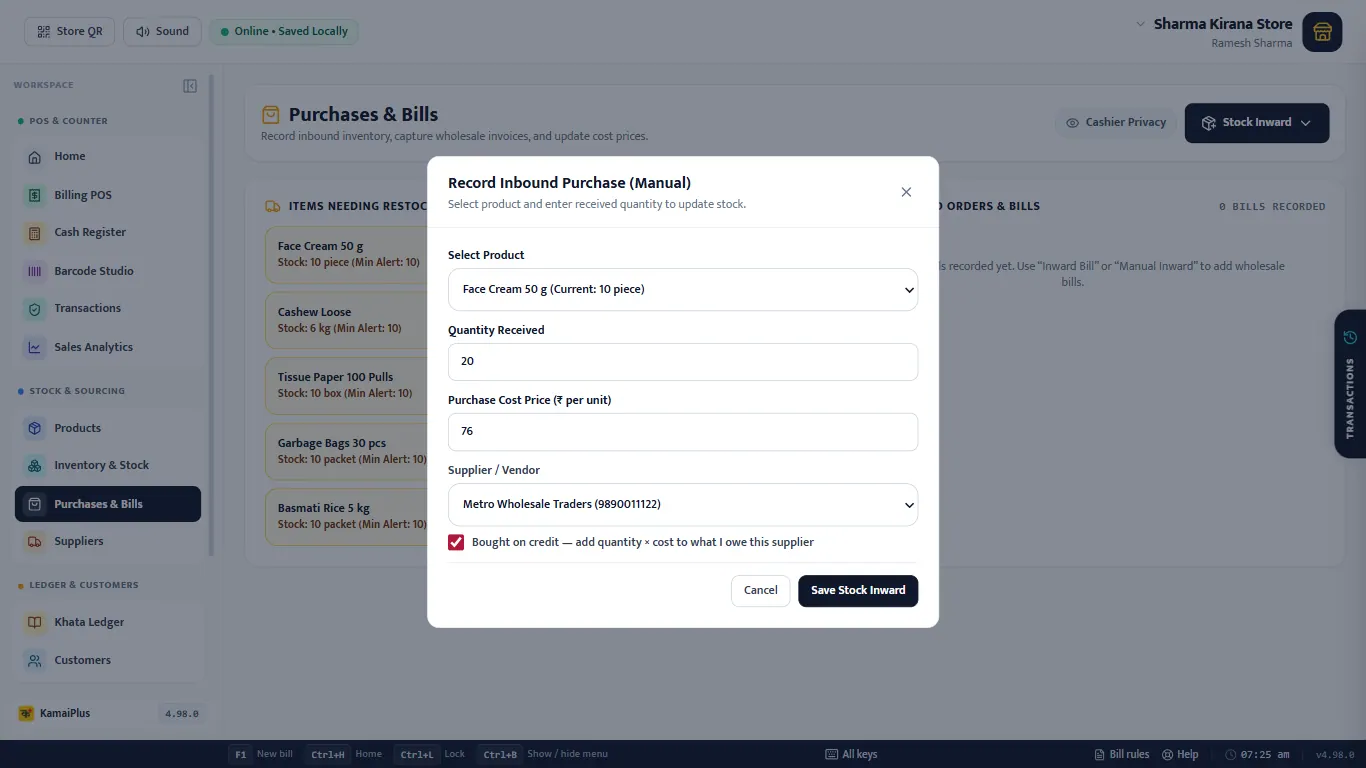This screenshot has height=768, width=1366.
Task: Toggle Cashier Privacy mode
Action: 1116,122
